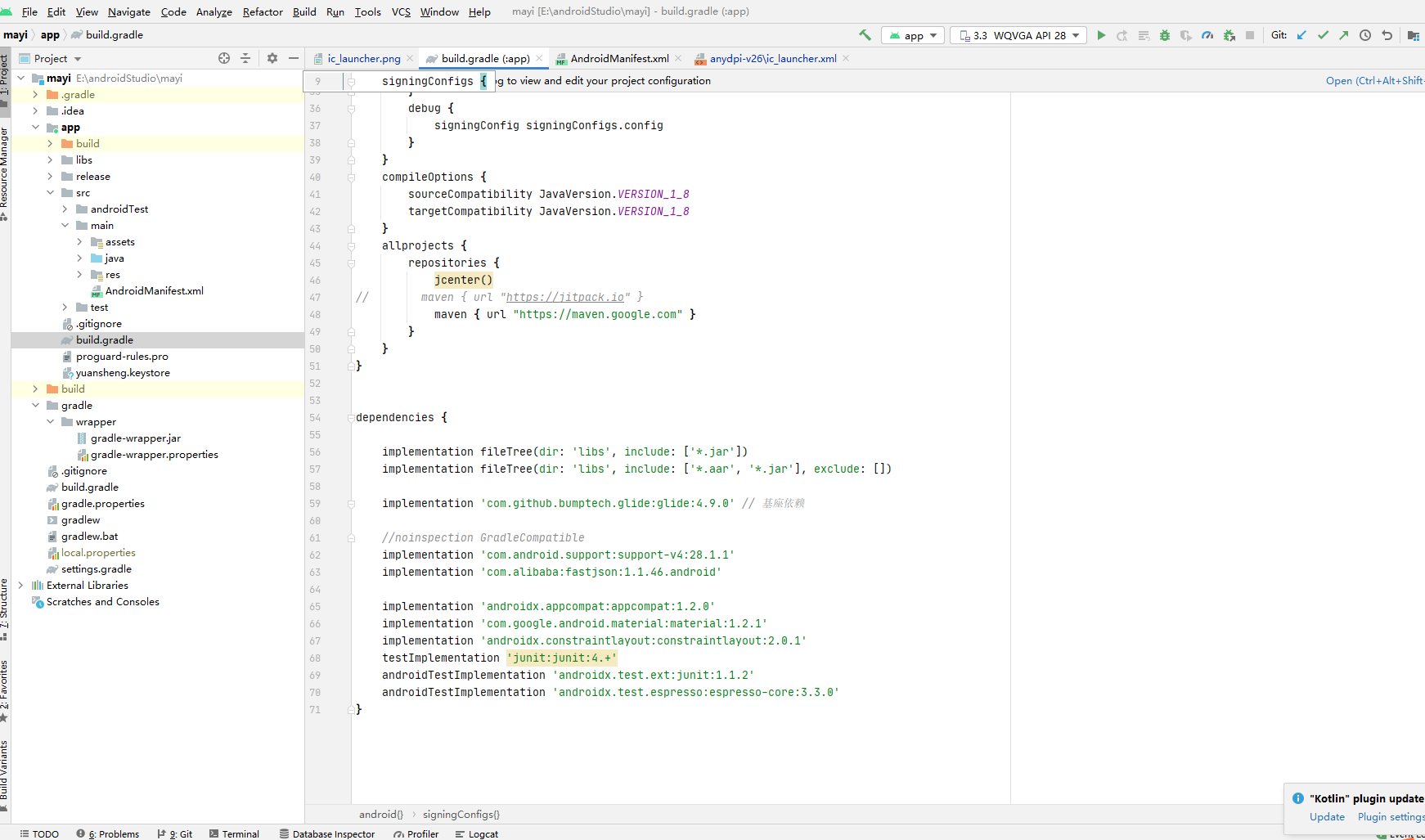Click the Make Project hammer icon

click(x=865, y=35)
